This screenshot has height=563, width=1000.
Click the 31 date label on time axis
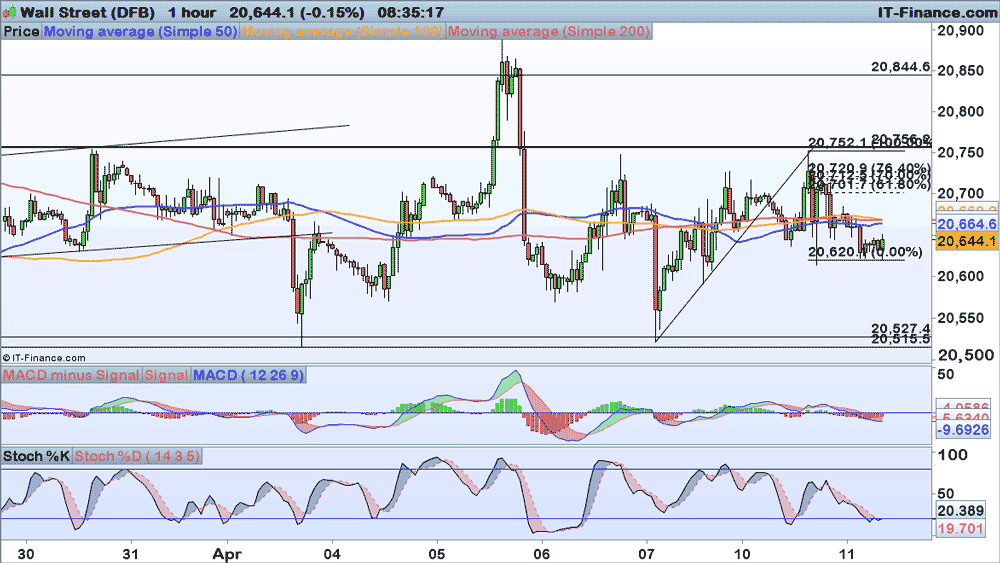pos(131,553)
